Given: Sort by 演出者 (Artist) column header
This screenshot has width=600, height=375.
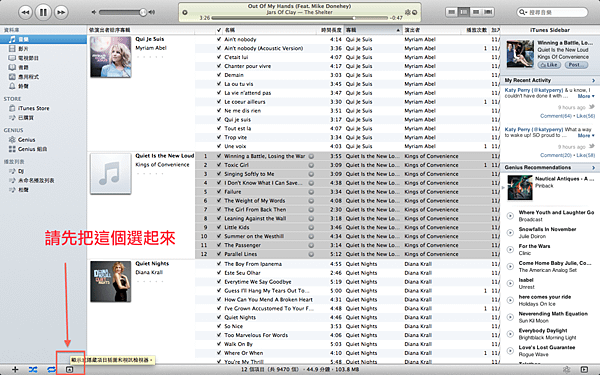Looking at the screenshot, I should pyautogui.click(x=431, y=30).
